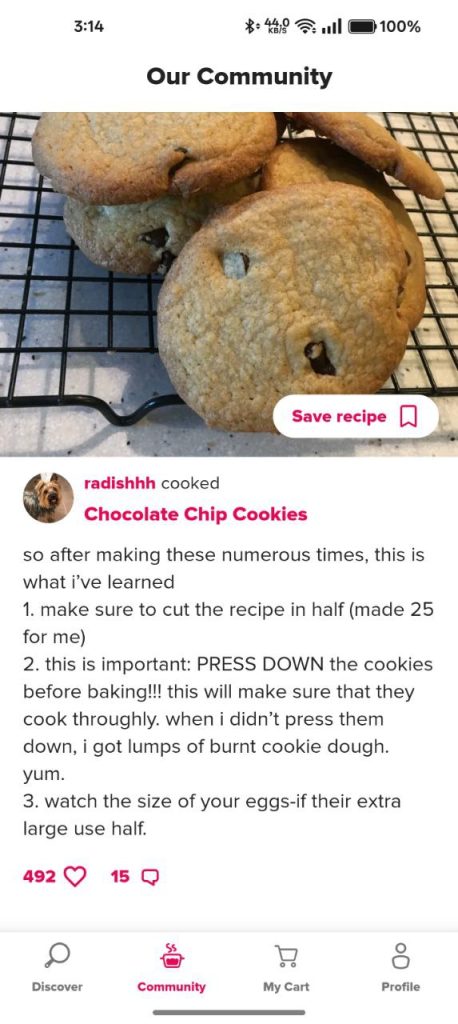Go to the Profile person icon
This screenshot has width=458, height=1024.
401,955
